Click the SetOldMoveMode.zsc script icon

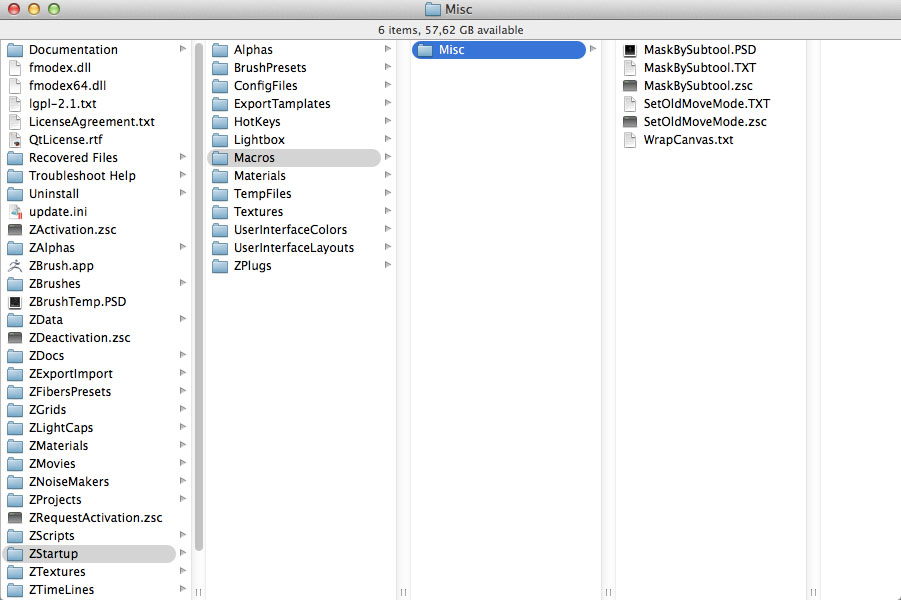click(x=630, y=122)
